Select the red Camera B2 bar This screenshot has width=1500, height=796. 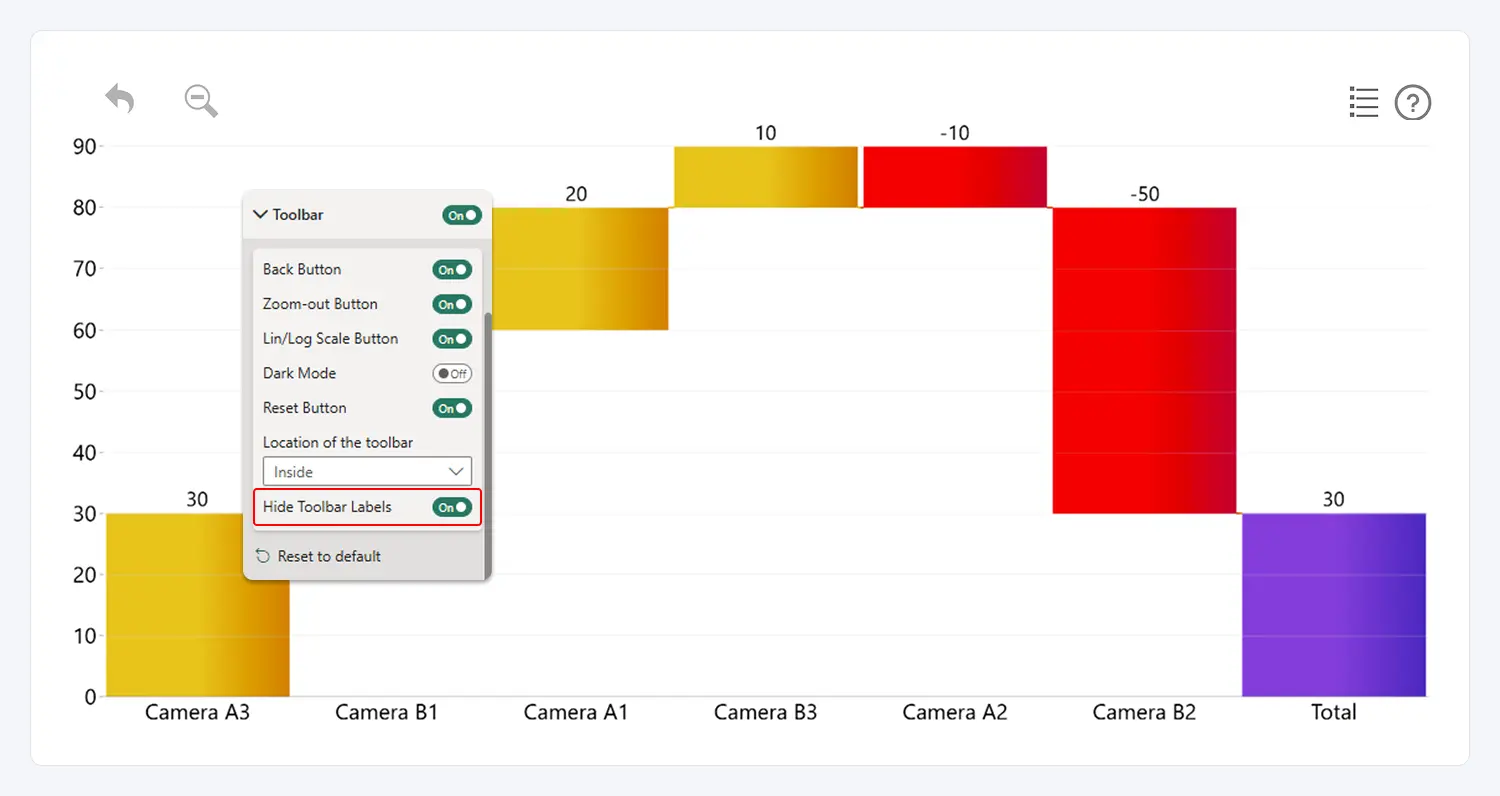point(1144,360)
